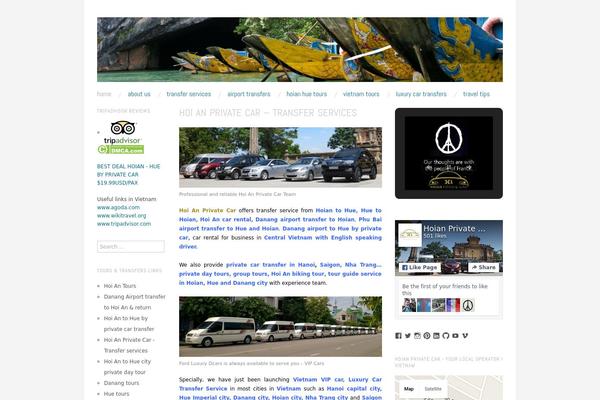Click the parked private cars team photo
Image resolution: width=600 pixels, height=400 pixels.
coord(280,157)
